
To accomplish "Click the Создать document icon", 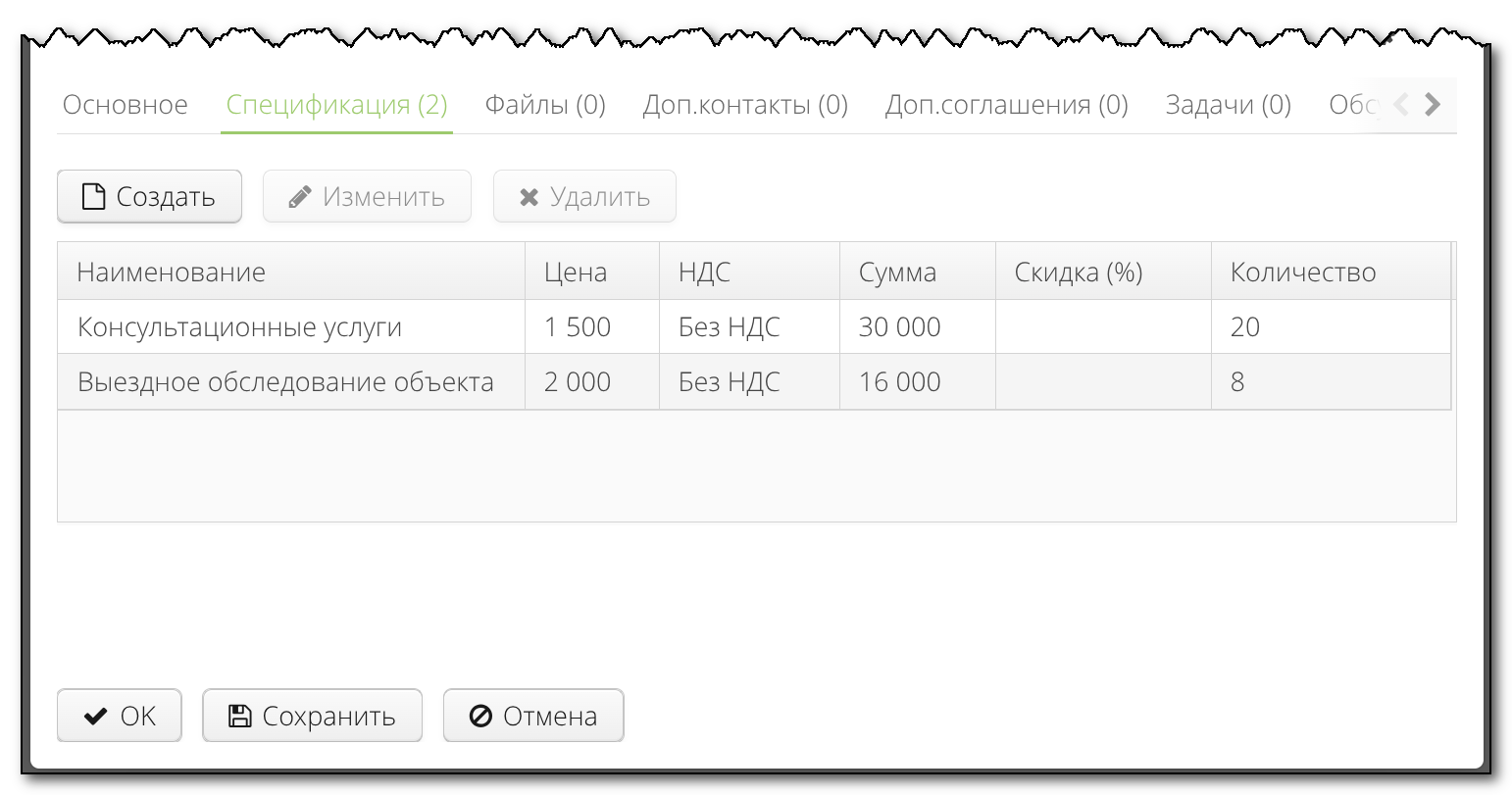I will tap(93, 197).
